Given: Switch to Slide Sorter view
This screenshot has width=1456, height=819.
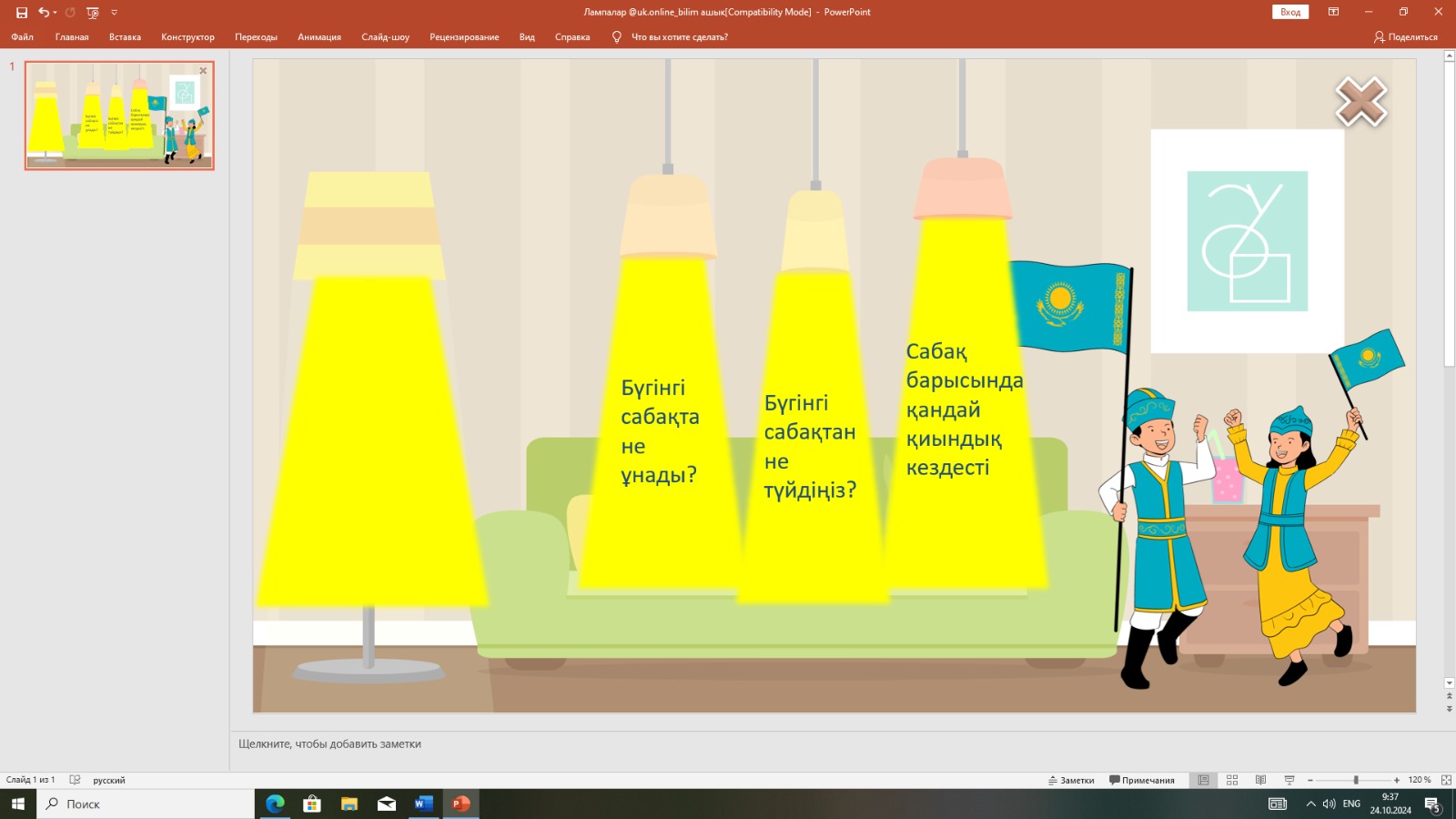Looking at the screenshot, I should 1232,780.
